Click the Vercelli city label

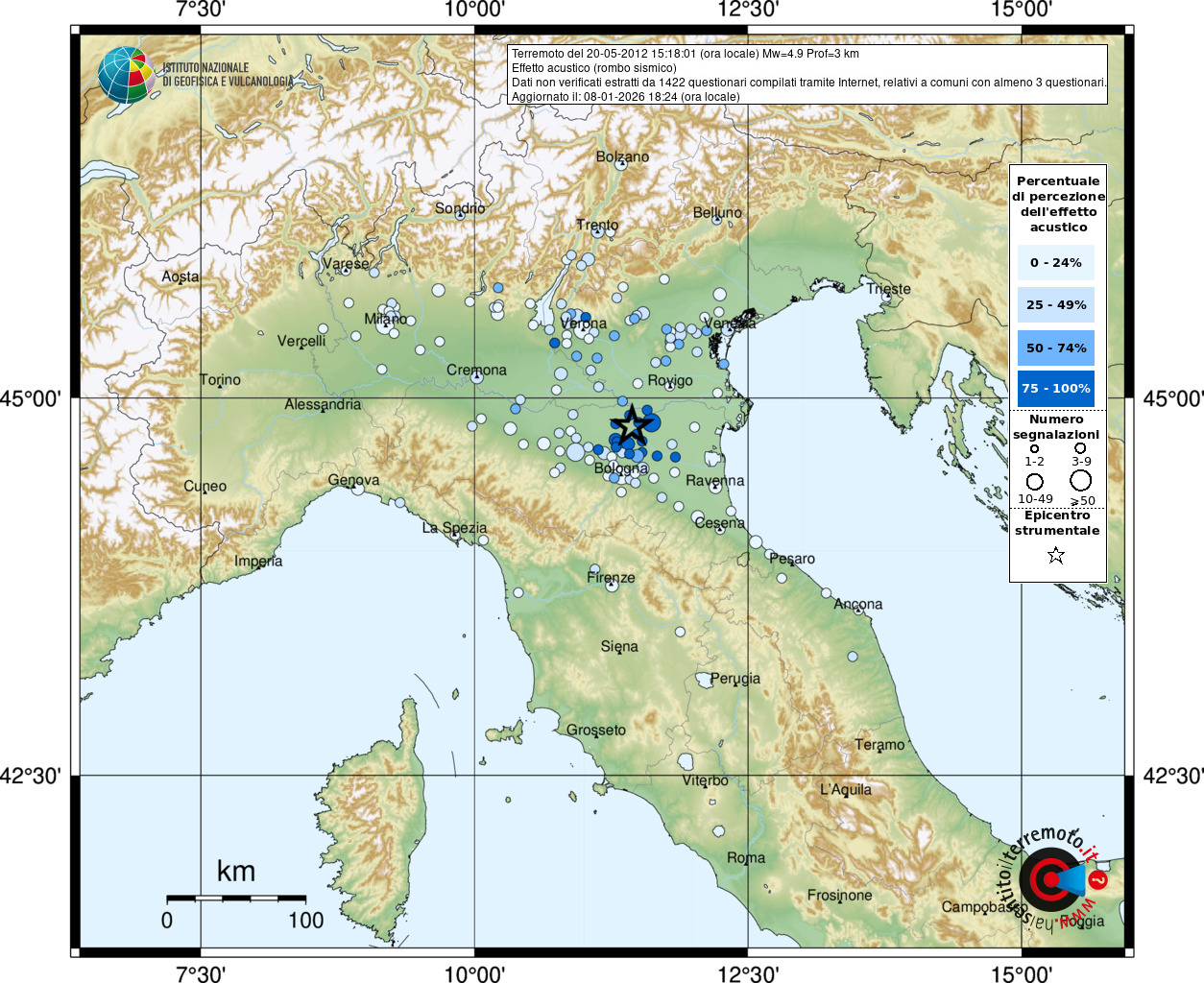(x=301, y=341)
